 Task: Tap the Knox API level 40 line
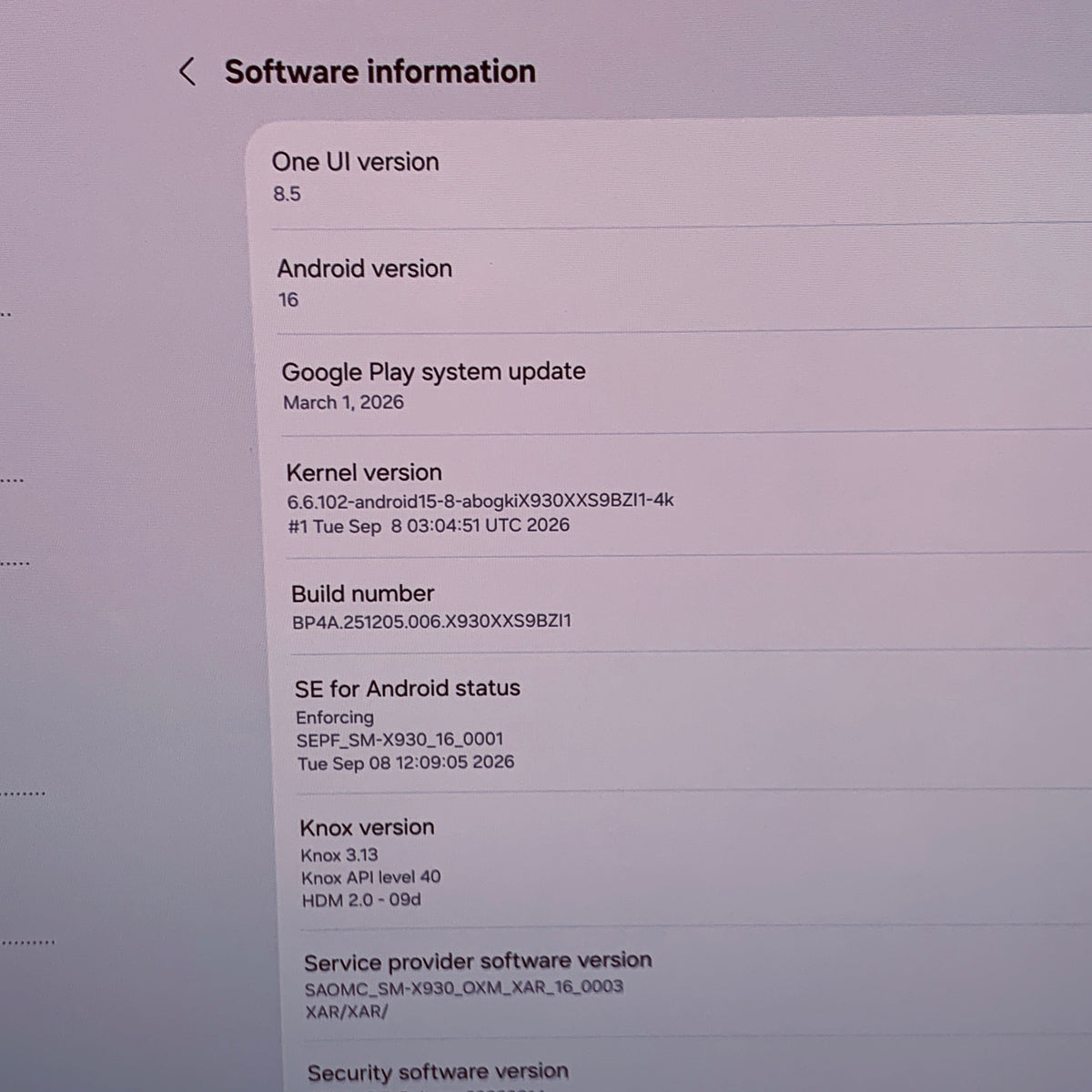coord(371,877)
